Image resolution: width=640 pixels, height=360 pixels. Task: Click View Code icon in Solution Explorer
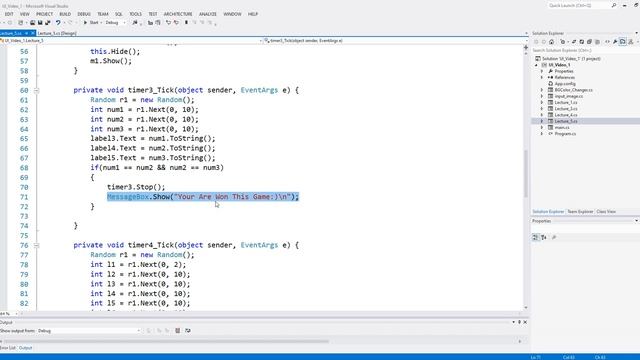click(607, 42)
